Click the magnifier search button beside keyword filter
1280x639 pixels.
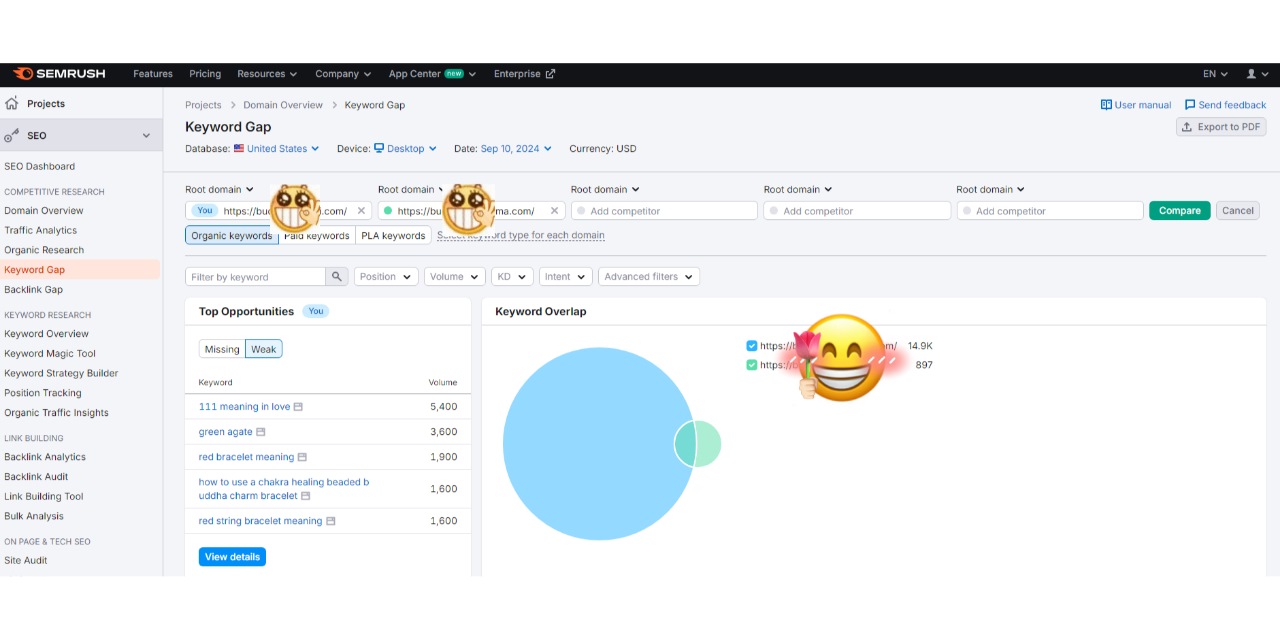(x=337, y=277)
